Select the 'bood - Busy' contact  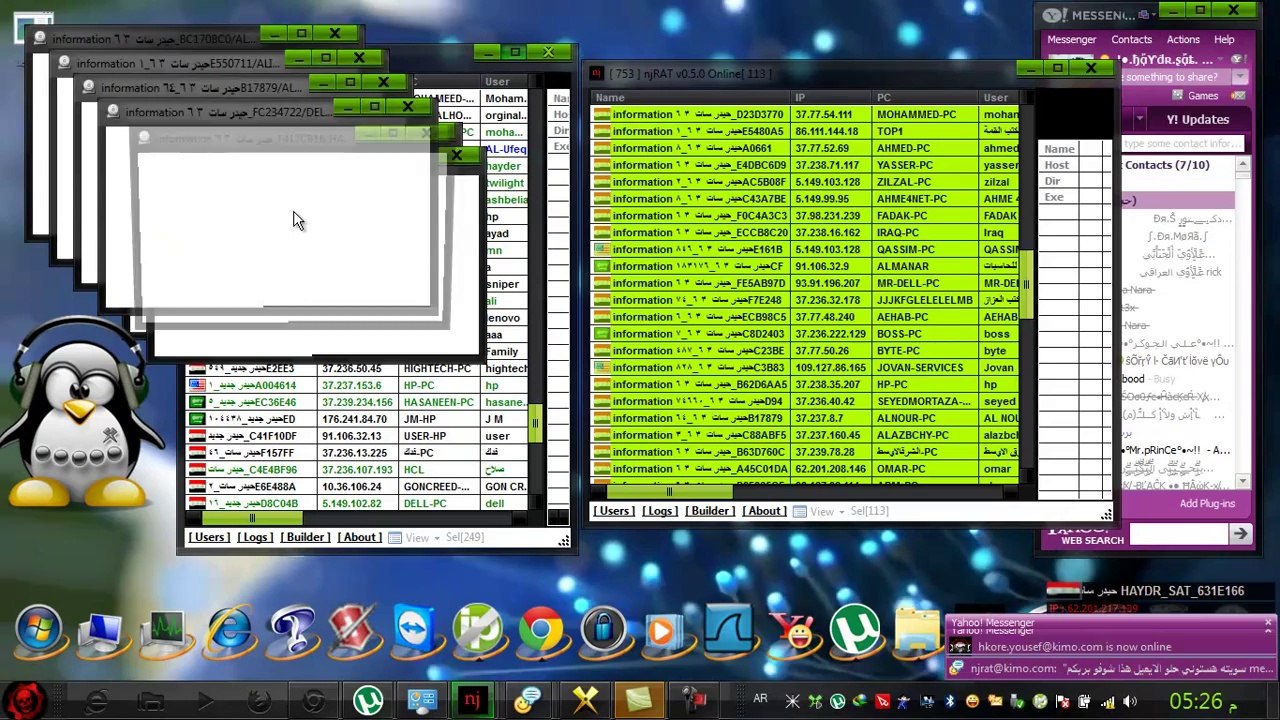(x=1149, y=380)
